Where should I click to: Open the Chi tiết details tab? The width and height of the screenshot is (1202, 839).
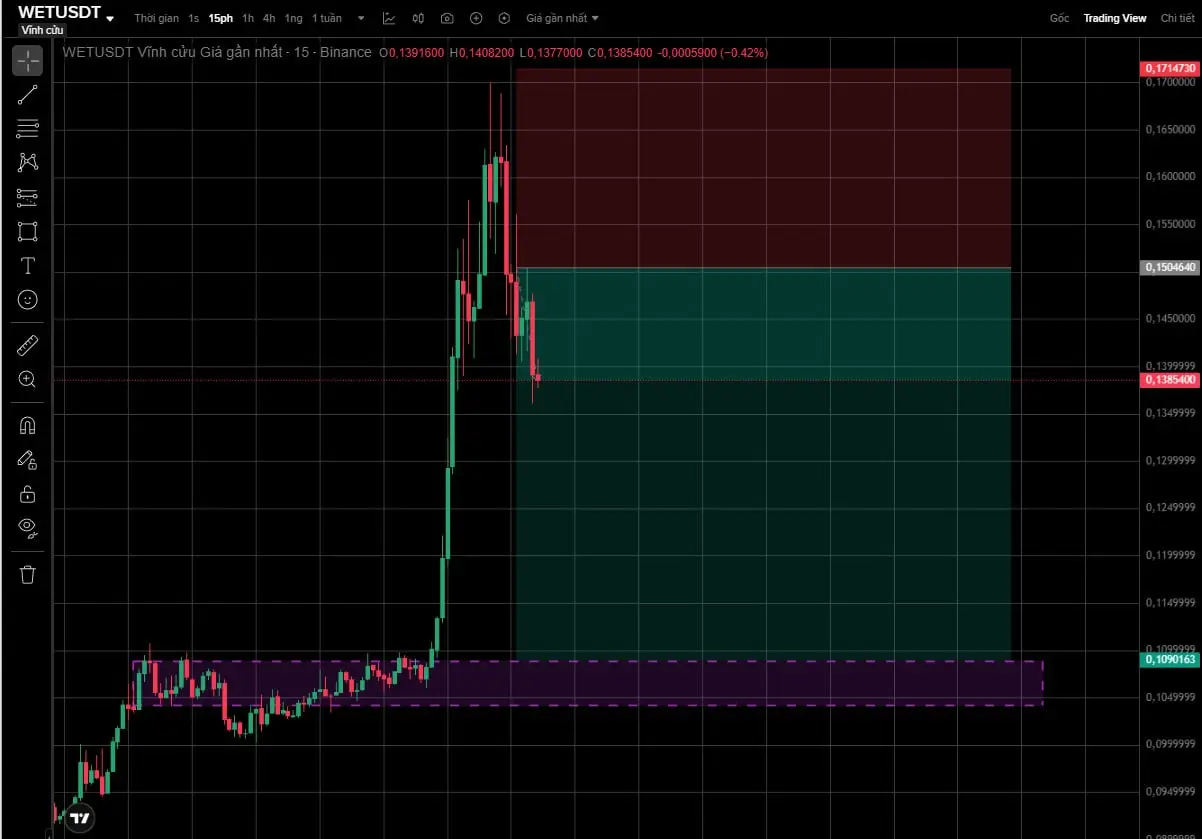pyautogui.click(x=1177, y=18)
